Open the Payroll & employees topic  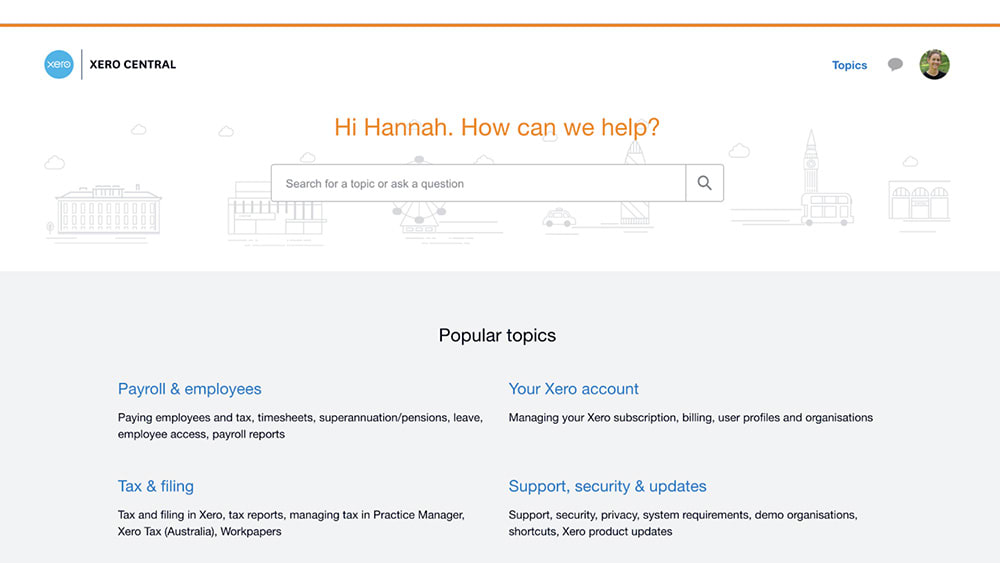point(189,389)
